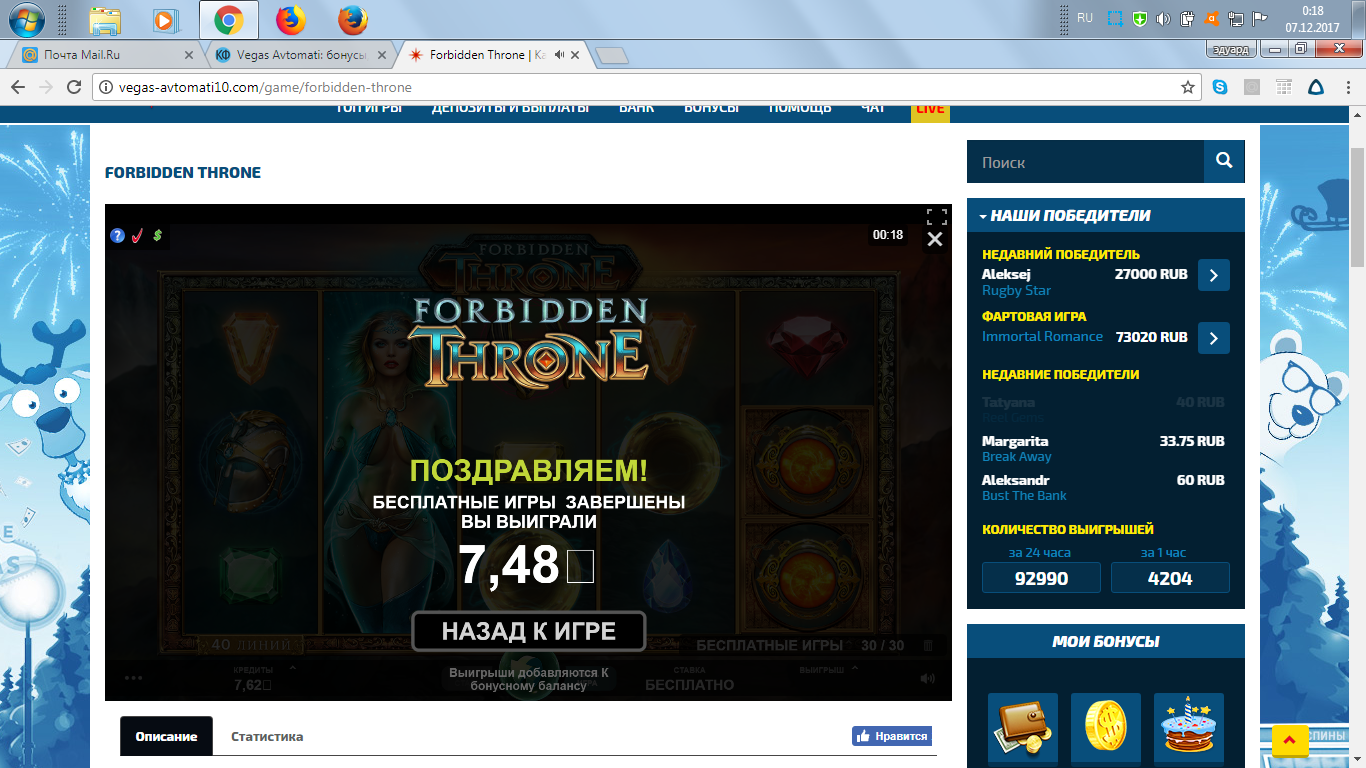1366x768 pixels.
Task: Open the Immortal Romance game link
Action: coord(1042,337)
